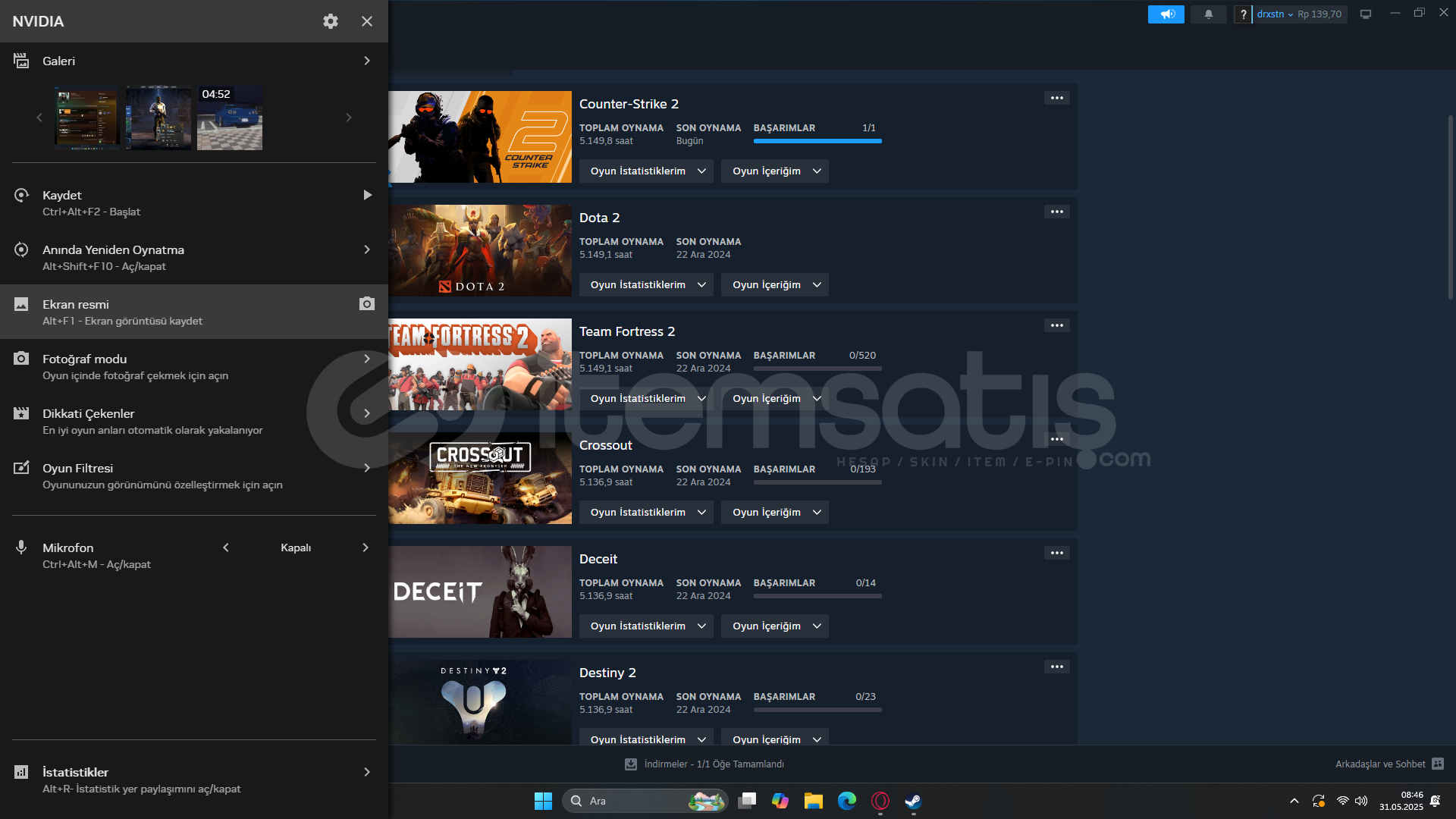Switch microphone mode with left arrow
The height and width of the screenshot is (819, 1456).
[x=226, y=548]
